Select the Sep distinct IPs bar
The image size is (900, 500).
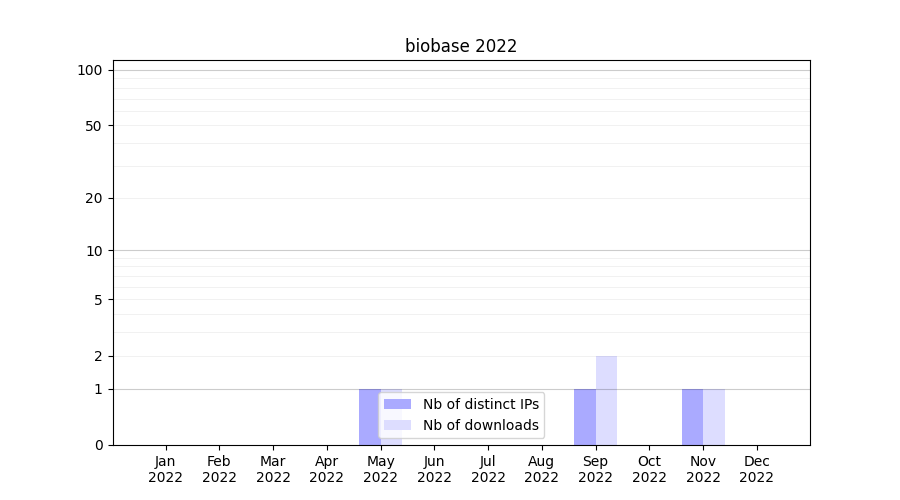584,416
